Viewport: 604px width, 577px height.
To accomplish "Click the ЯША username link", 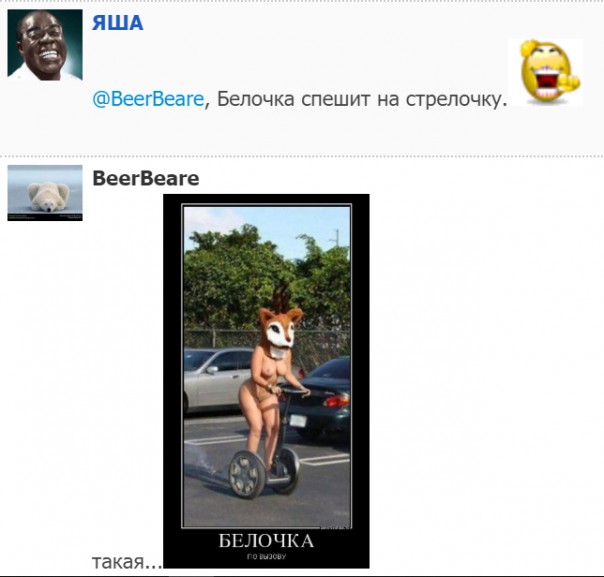I will point(117,23).
